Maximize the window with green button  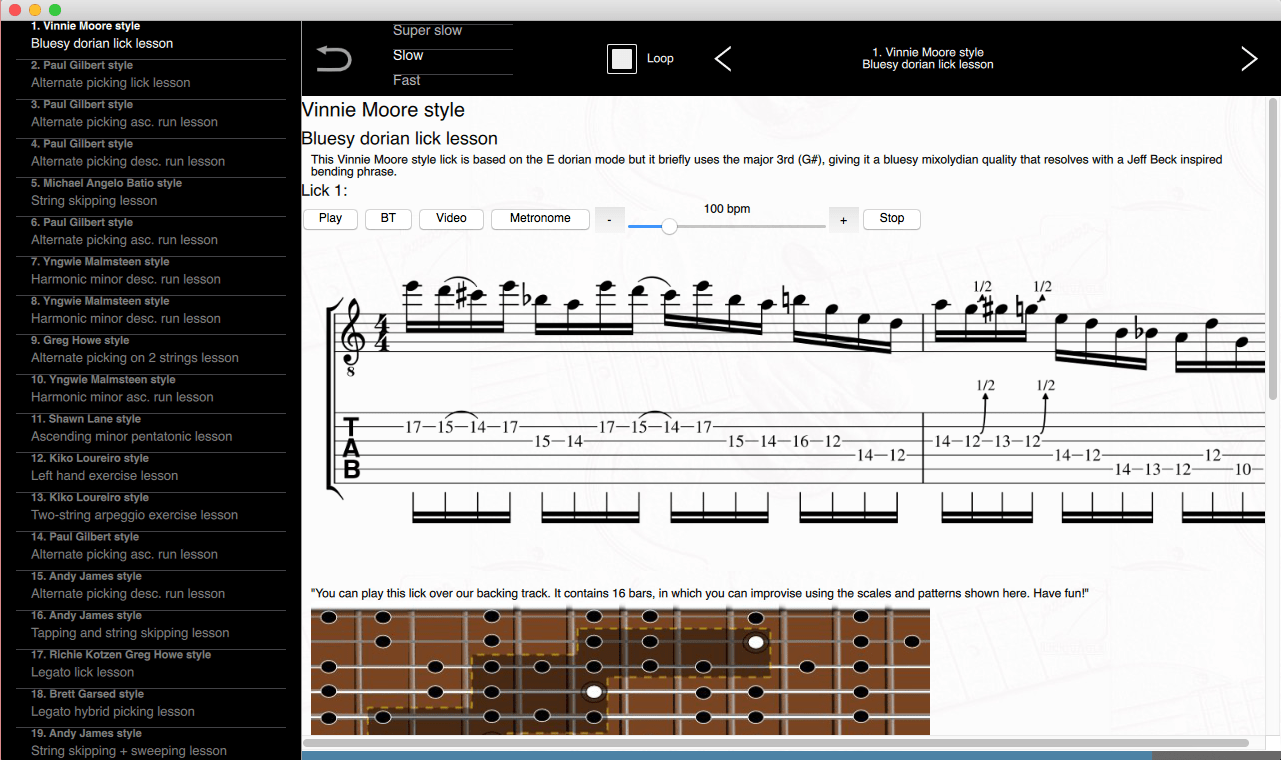[x=55, y=9]
